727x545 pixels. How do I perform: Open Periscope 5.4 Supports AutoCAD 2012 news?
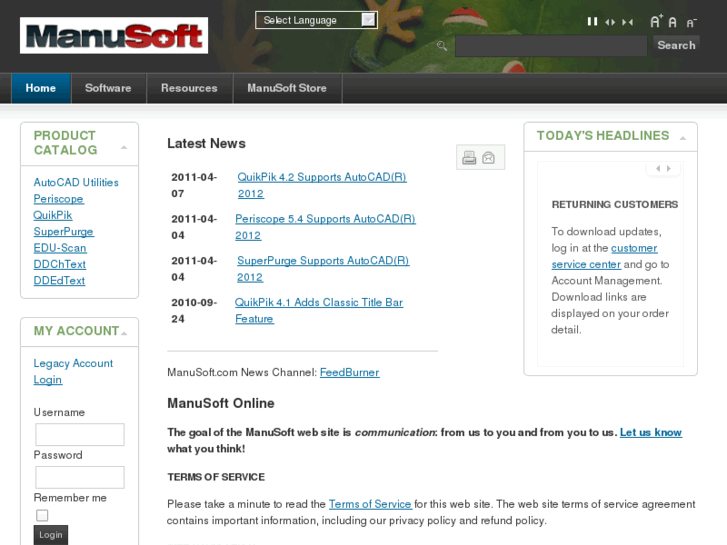click(325, 227)
